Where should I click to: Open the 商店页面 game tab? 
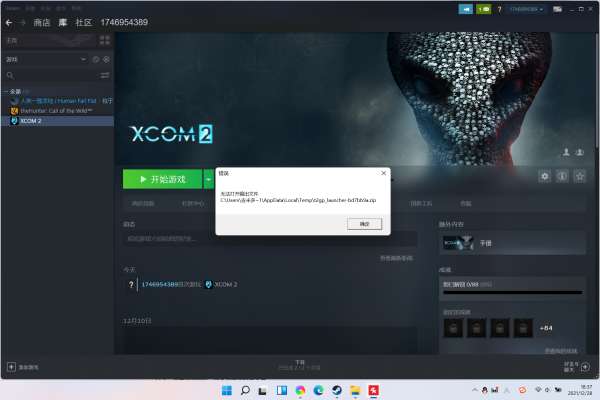(143, 204)
